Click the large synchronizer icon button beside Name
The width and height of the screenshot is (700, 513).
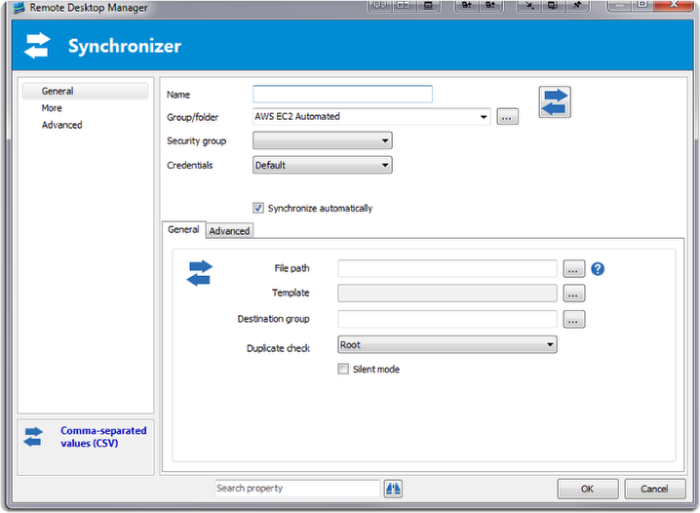pyautogui.click(x=554, y=102)
